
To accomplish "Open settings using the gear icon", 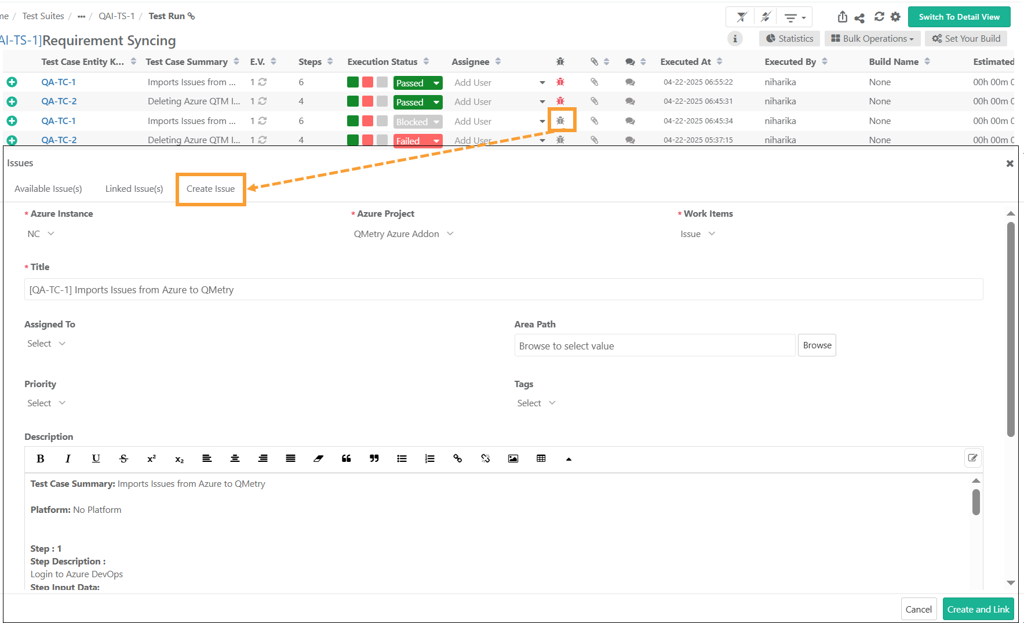I will (893, 17).
